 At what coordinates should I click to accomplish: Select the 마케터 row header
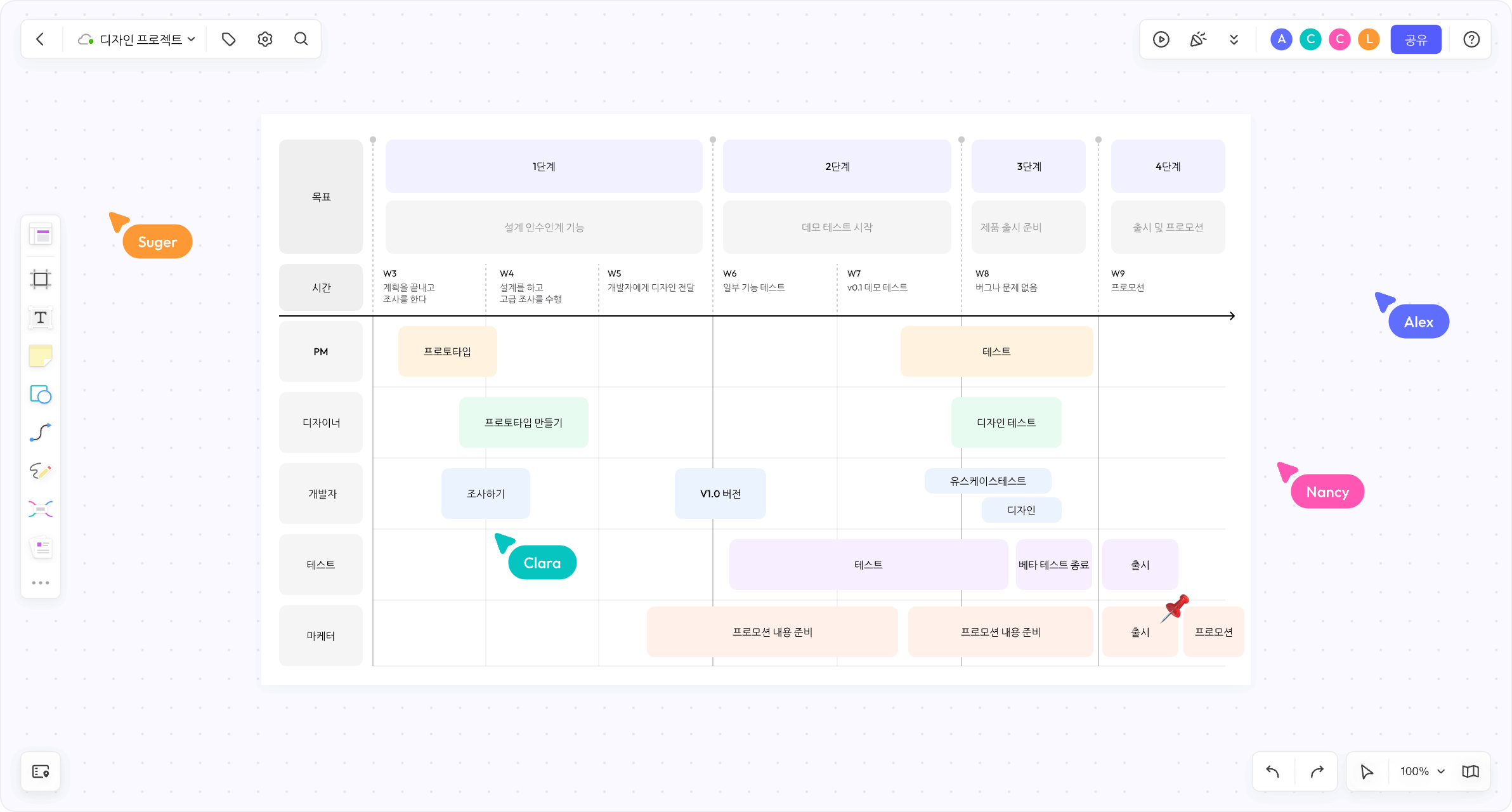click(321, 636)
